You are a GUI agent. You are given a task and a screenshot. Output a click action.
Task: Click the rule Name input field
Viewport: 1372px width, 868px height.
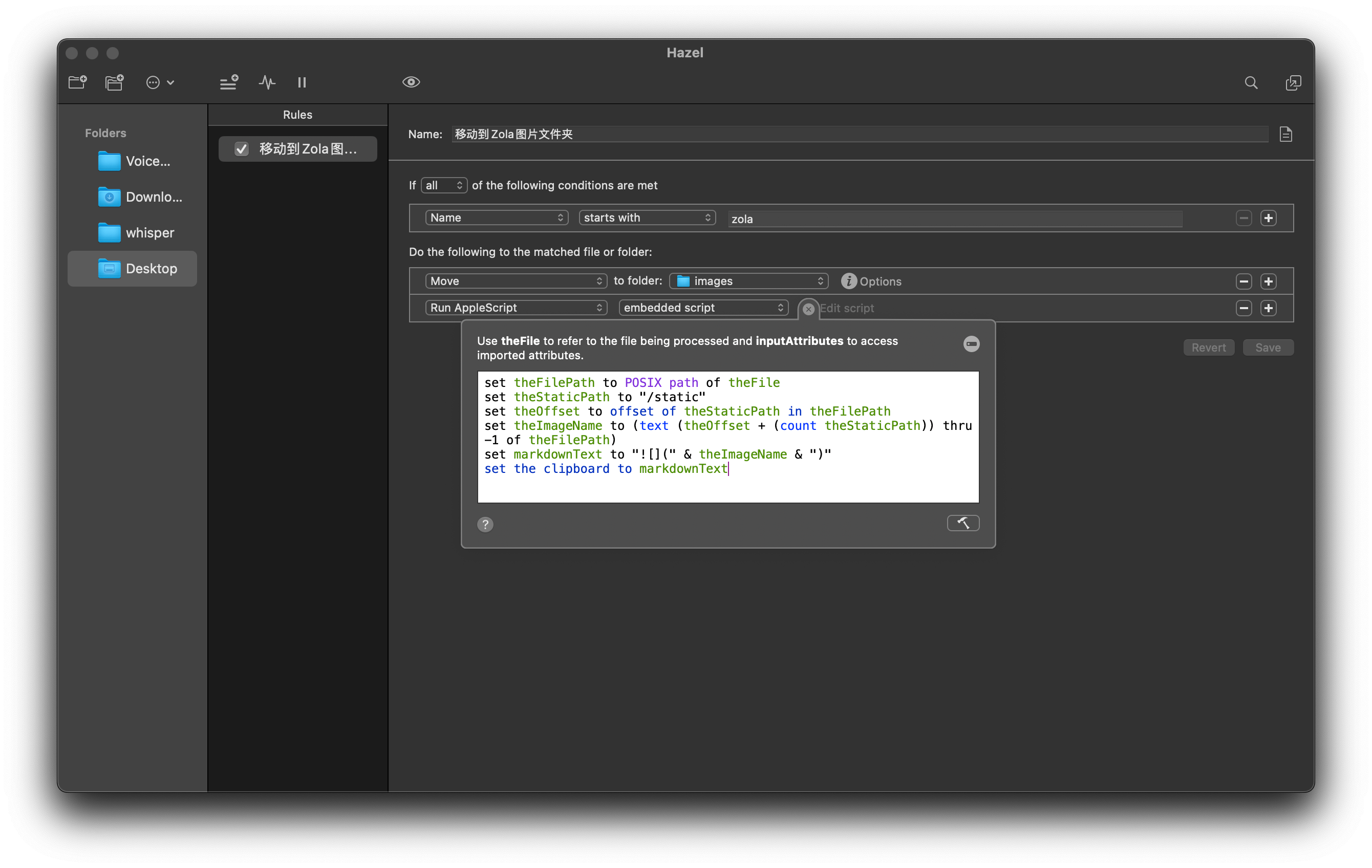tap(860, 135)
